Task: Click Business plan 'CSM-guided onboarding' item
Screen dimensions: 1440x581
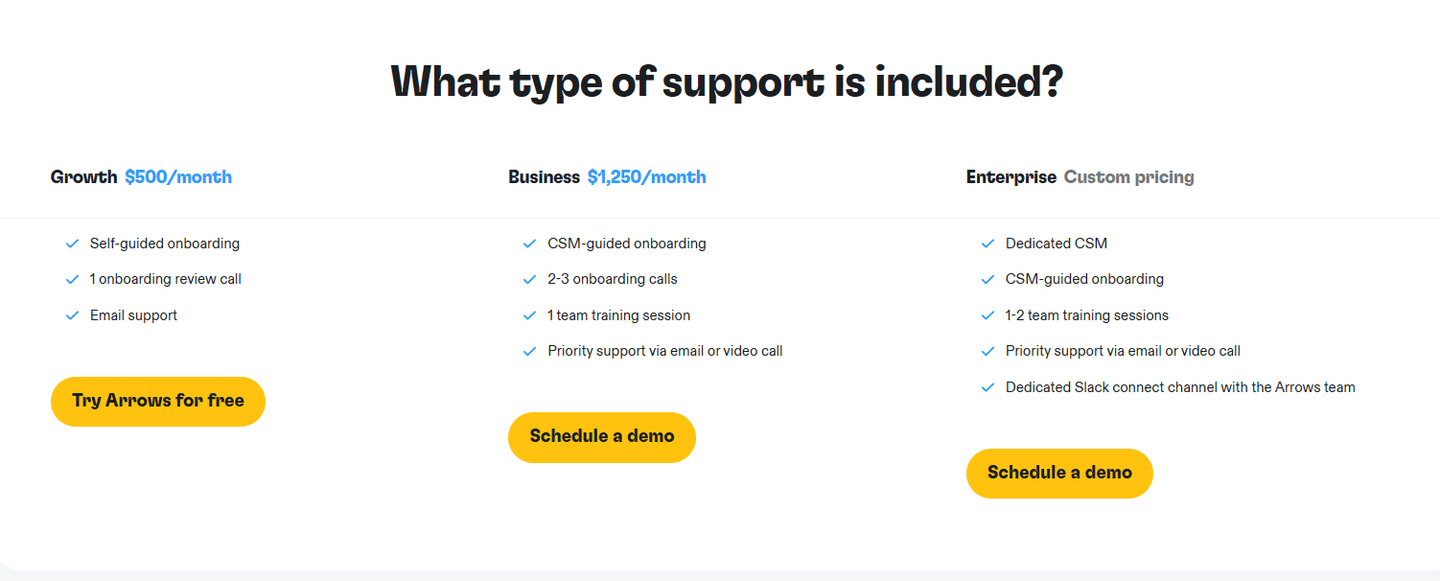Action: 627,244
